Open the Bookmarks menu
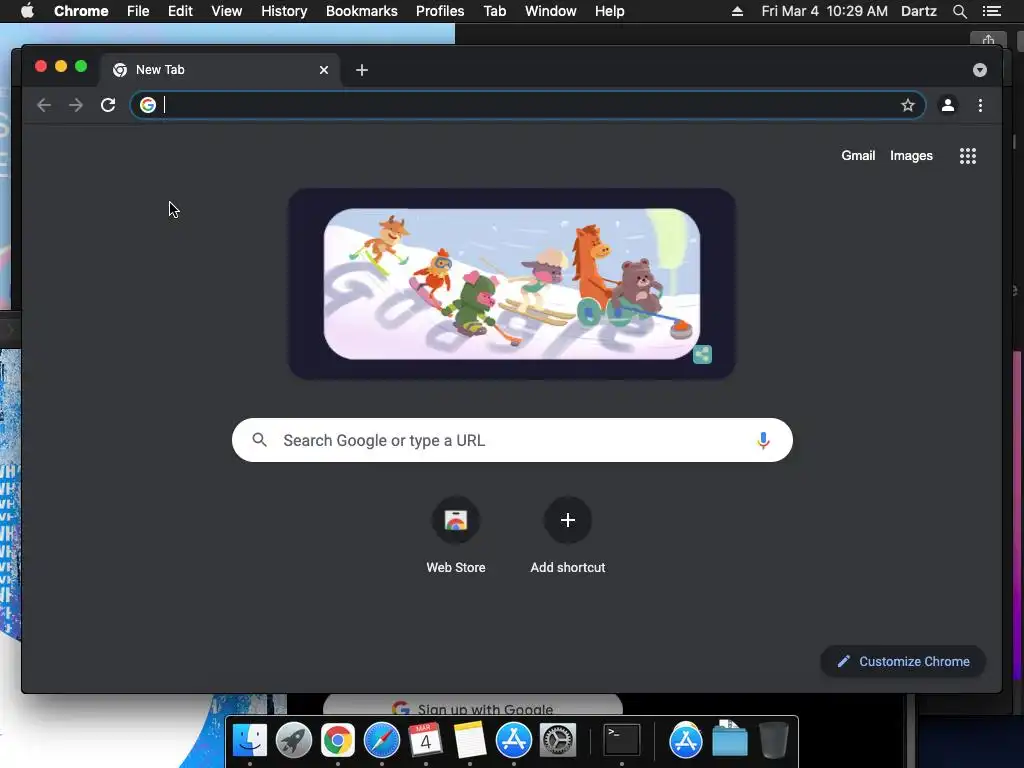Image resolution: width=1024 pixels, height=768 pixels. 362,11
